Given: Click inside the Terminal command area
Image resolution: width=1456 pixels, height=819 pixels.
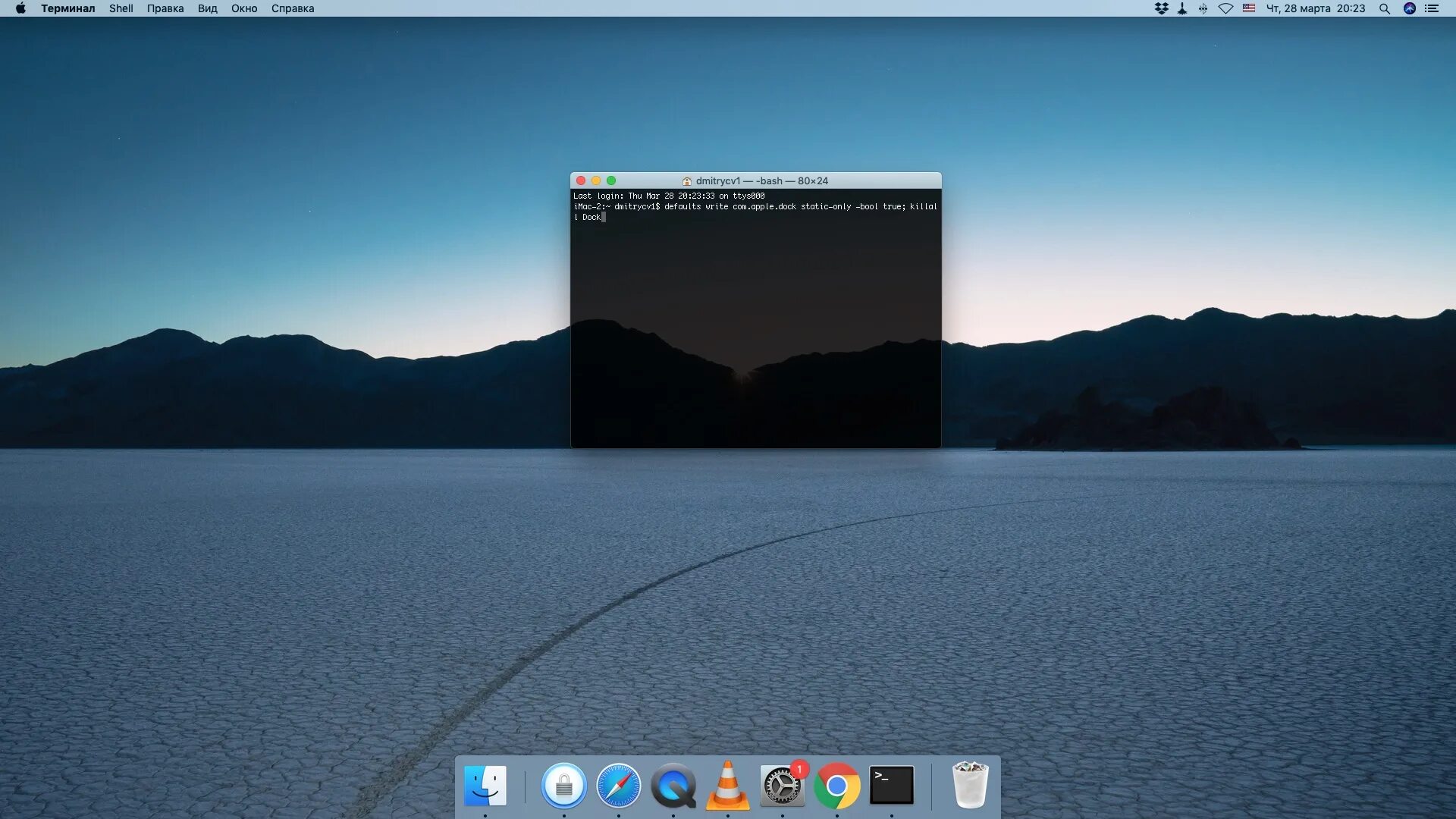Looking at the screenshot, I should coord(755,318).
